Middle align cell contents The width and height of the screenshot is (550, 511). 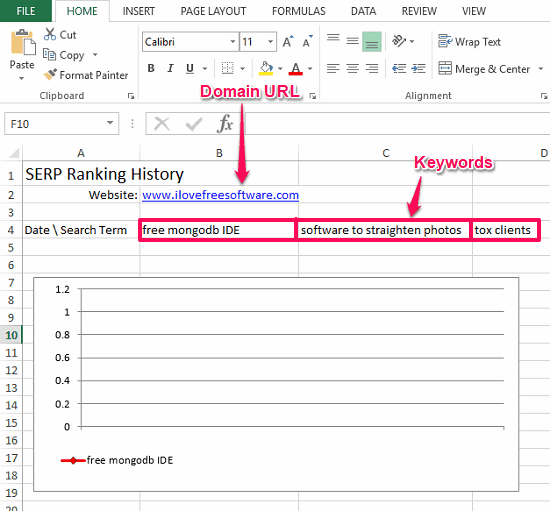pyautogui.click(x=352, y=41)
